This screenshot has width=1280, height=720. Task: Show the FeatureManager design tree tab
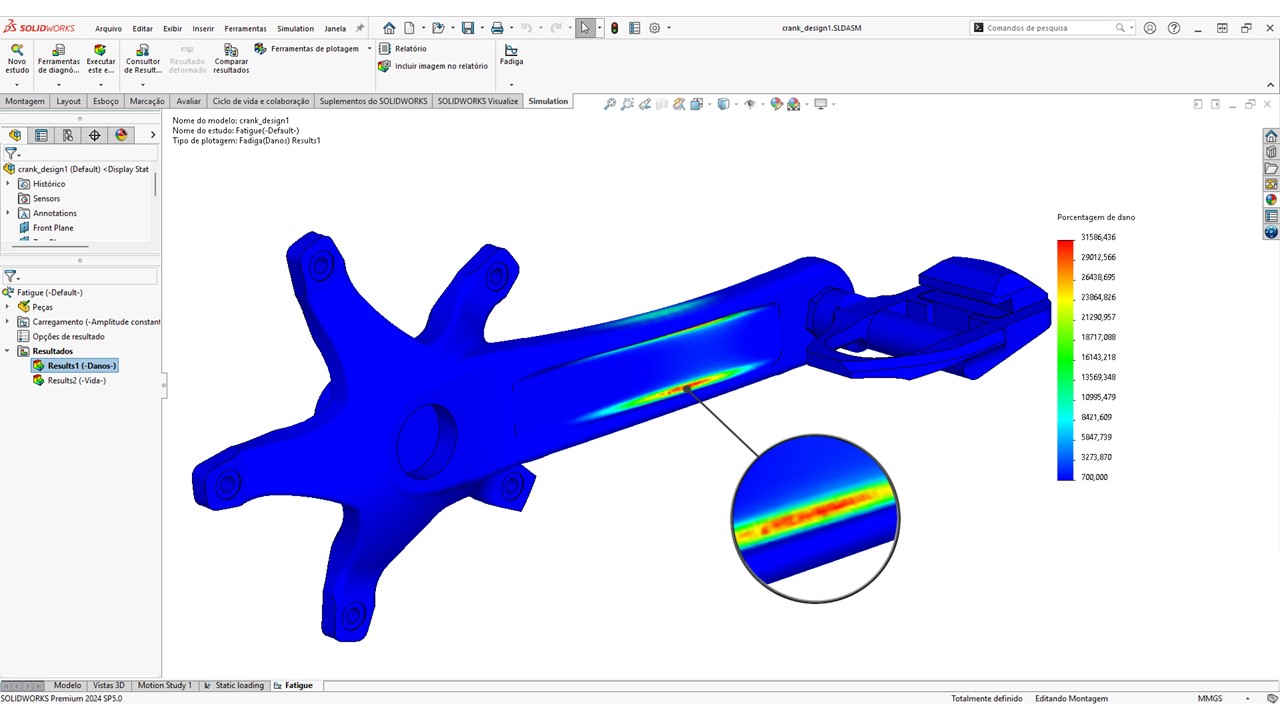tap(14, 135)
